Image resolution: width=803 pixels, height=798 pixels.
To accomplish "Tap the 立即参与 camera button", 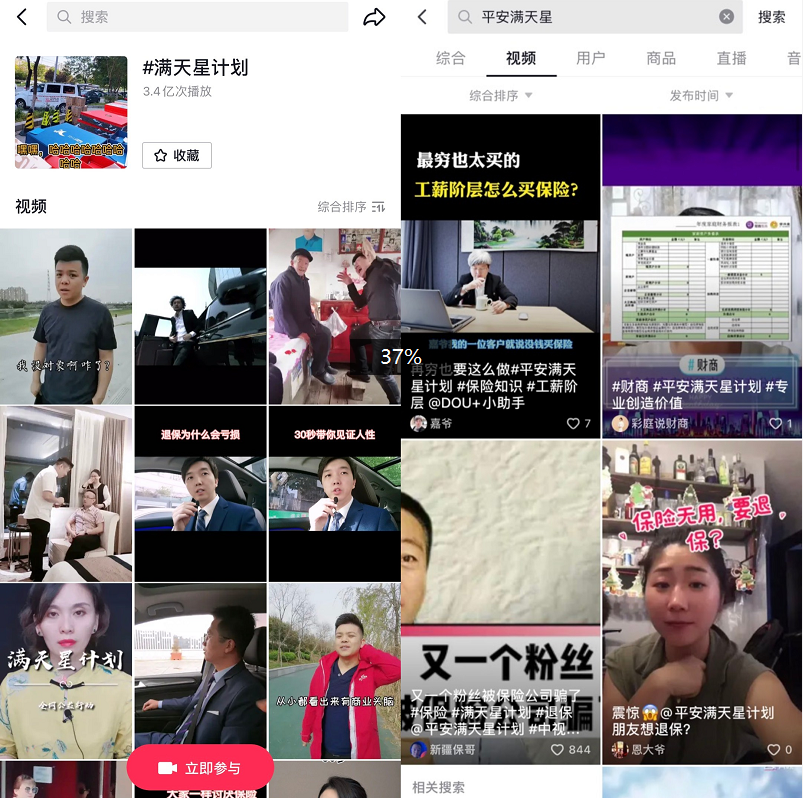I will tap(200, 768).
